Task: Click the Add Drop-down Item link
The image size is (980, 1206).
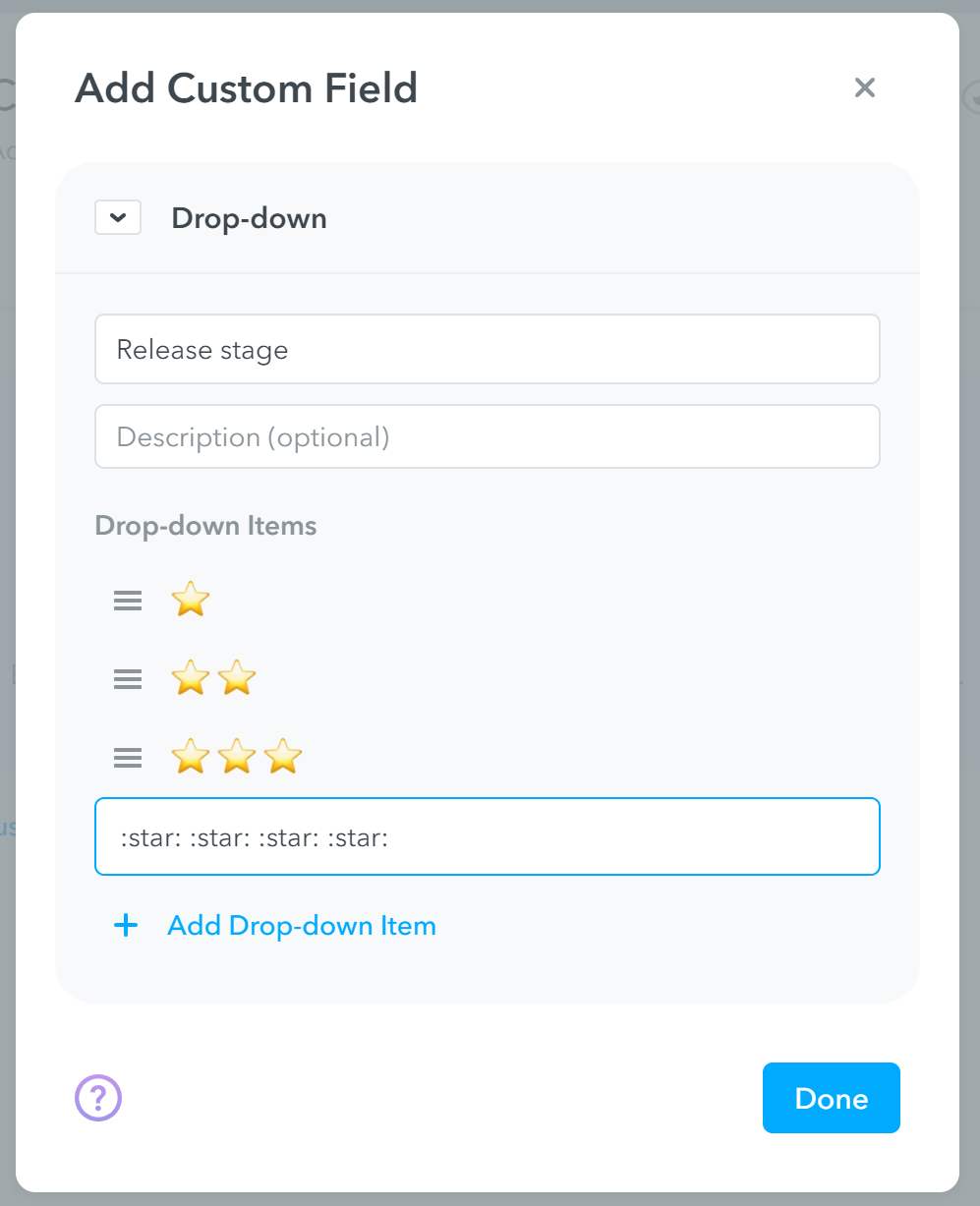Action: point(302,925)
